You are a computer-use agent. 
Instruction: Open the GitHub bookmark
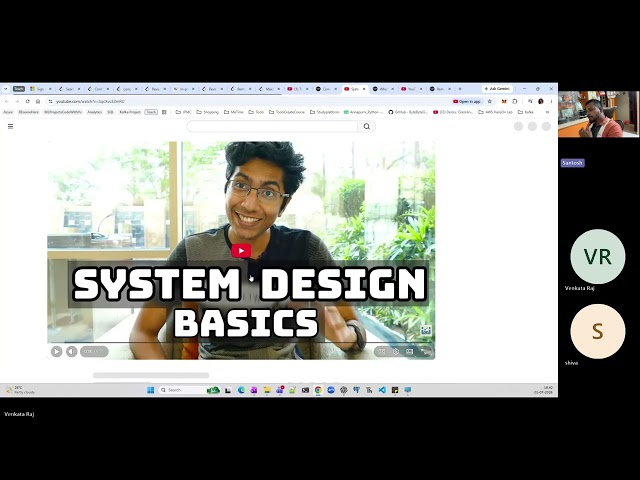point(408,112)
